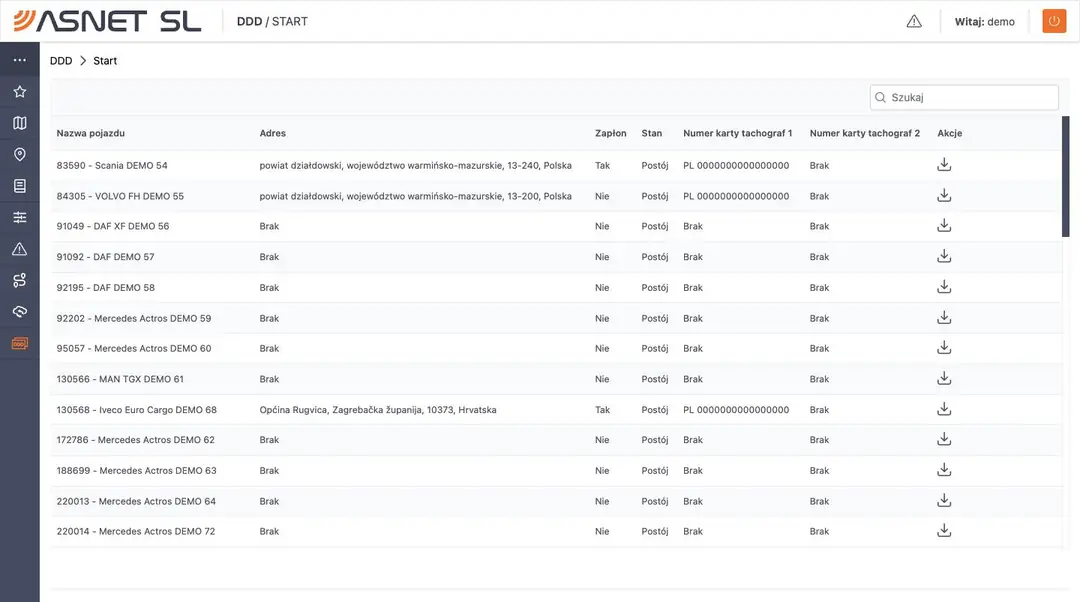Sort by Numer karty tachograf 2 header
The width and height of the screenshot is (1080, 602).
coord(864,133)
